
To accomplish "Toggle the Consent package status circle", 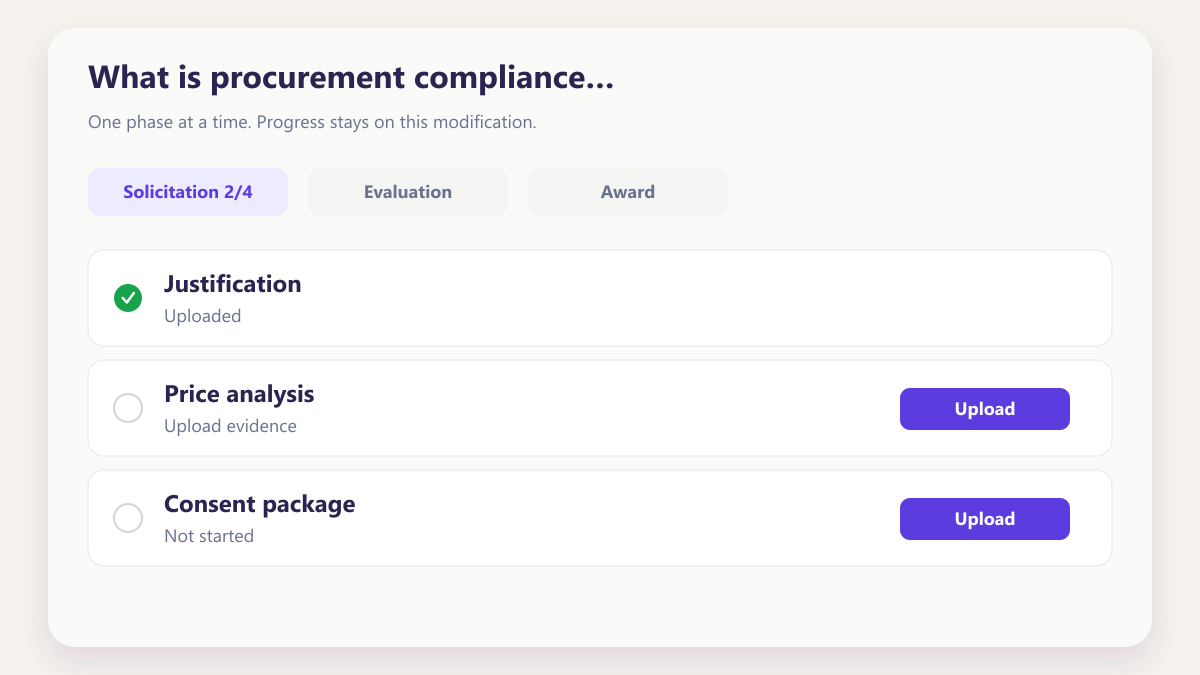I will pyautogui.click(x=128, y=518).
